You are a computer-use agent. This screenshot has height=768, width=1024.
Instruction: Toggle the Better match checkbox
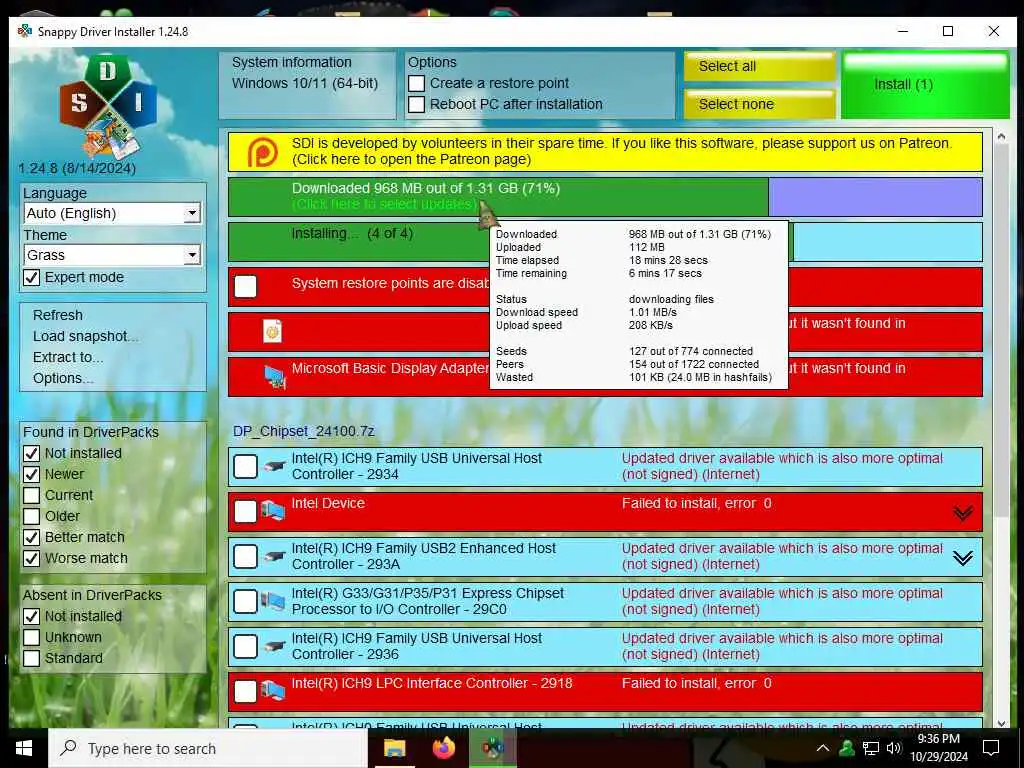pyautogui.click(x=31, y=537)
